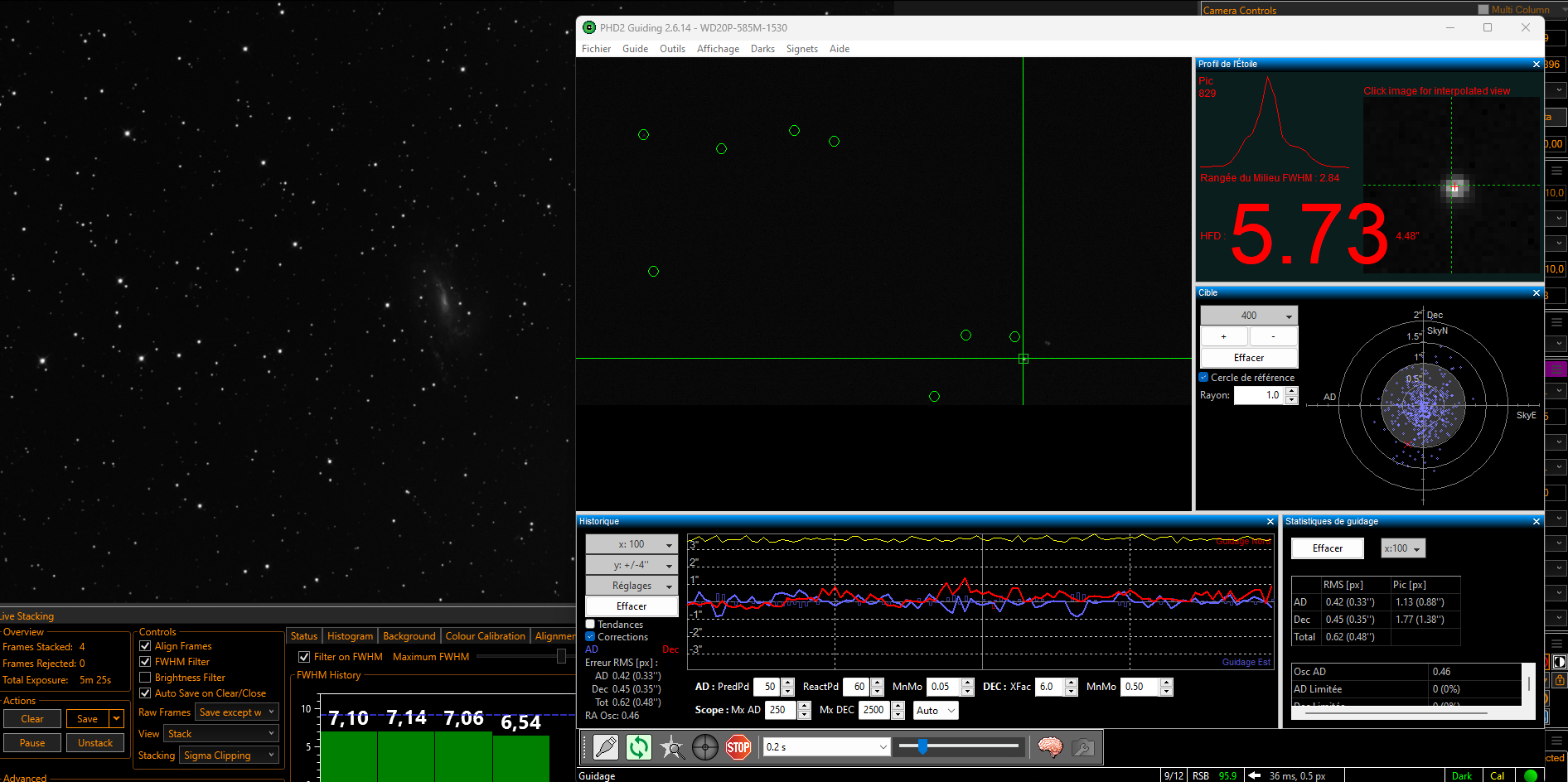
Task: Enable the Brightness Filter checkbox
Action: 145,678
